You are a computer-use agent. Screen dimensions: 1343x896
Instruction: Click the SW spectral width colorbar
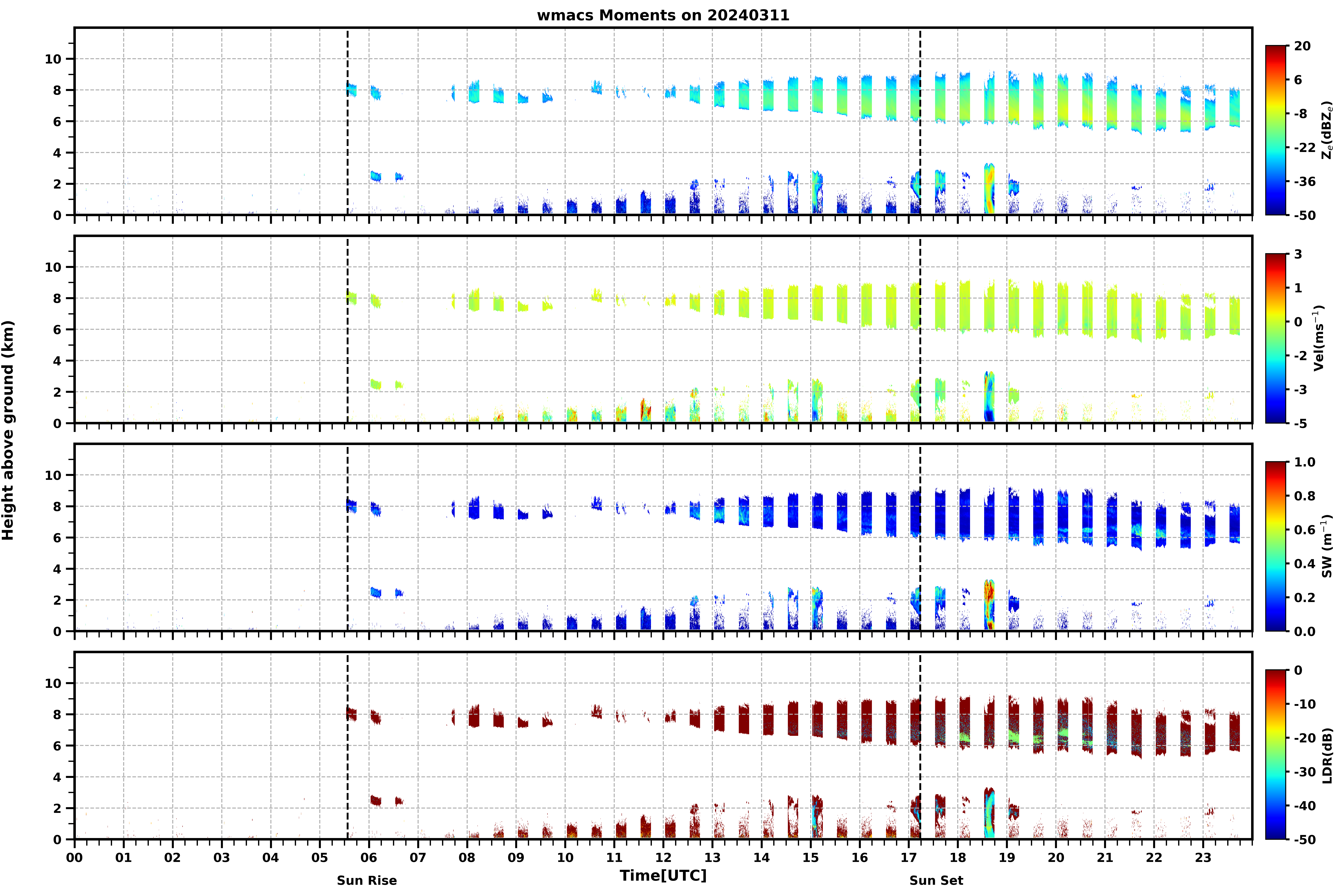(x=1276, y=546)
